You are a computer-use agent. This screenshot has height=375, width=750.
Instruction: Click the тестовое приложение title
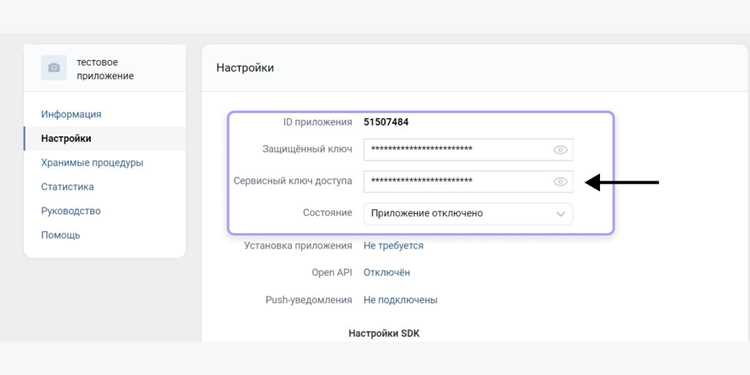click(x=105, y=69)
